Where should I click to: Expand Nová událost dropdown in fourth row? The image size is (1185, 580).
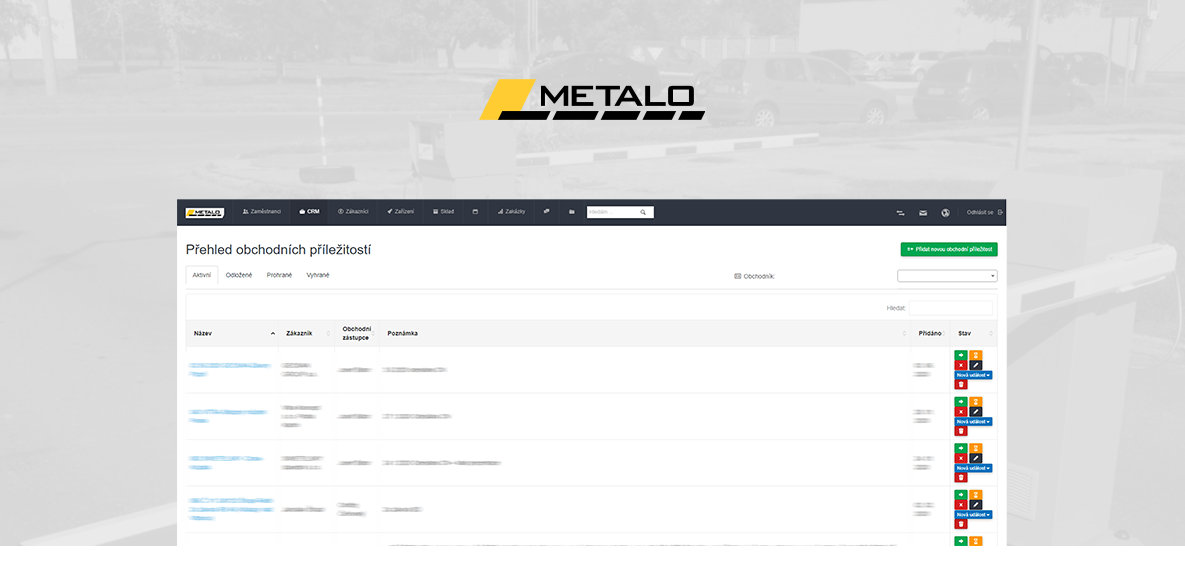pyautogui.click(x=973, y=514)
